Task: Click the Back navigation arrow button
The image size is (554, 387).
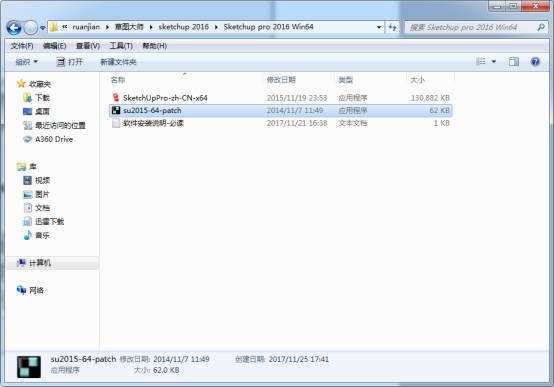Action: coord(14,28)
